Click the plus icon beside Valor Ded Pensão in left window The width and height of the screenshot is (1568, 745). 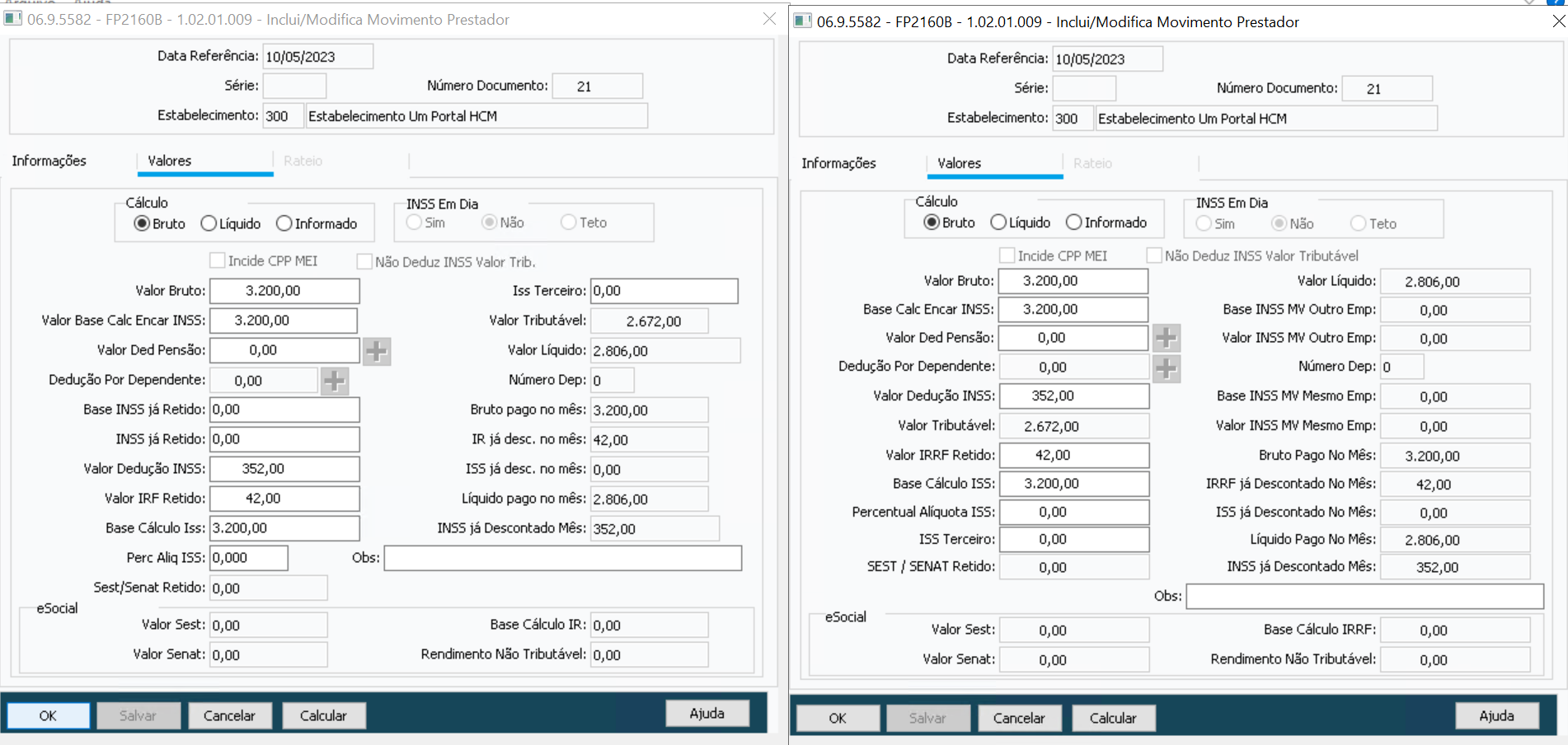[377, 351]
